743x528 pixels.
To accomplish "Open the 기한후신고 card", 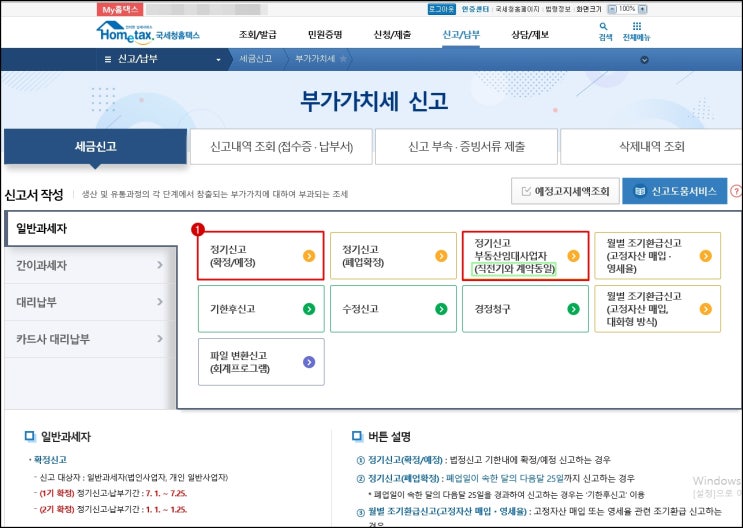I will tap(261, 309).
